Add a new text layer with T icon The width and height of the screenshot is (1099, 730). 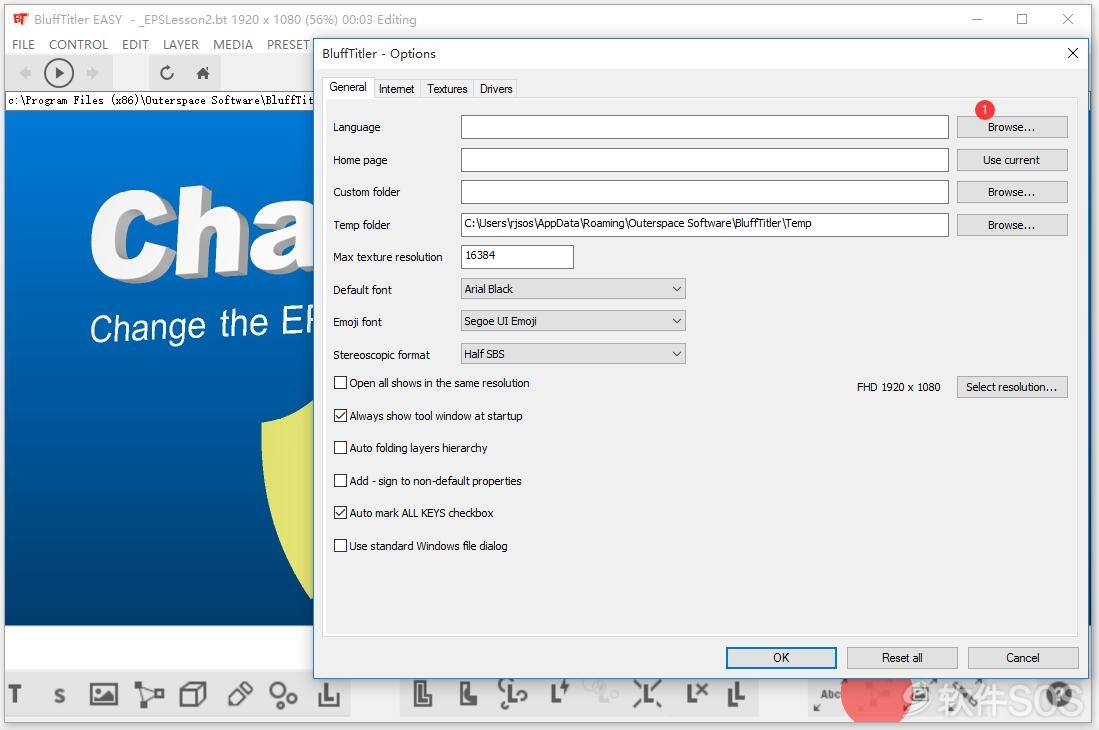[15, 694]
